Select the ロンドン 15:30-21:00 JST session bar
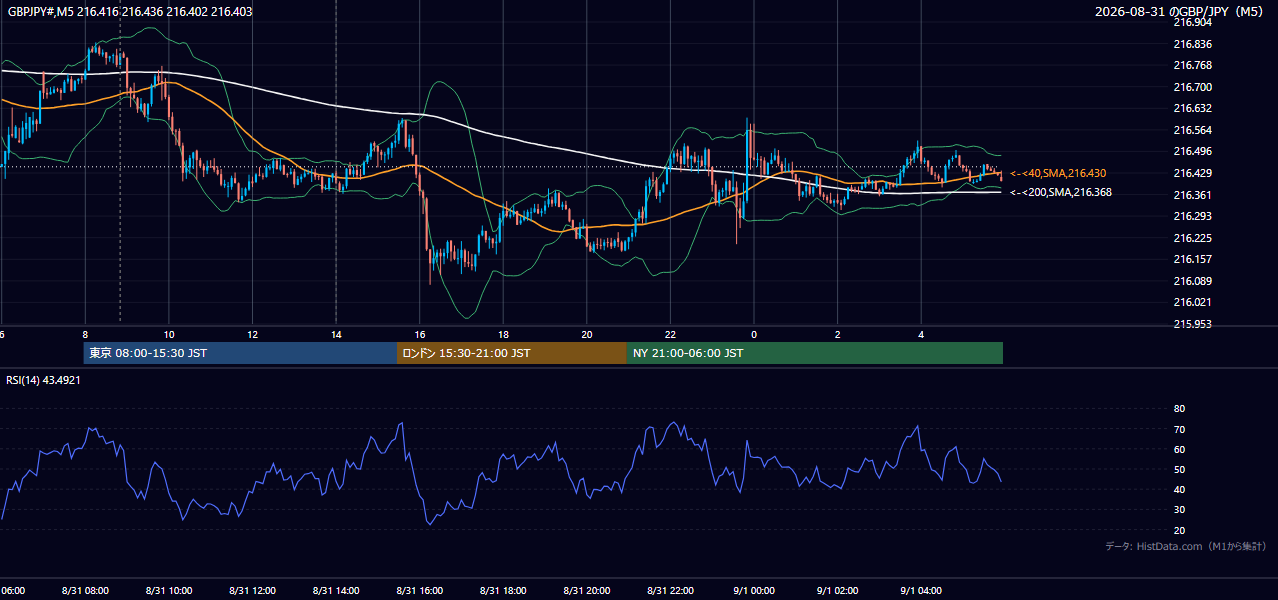 click(x=512, y=353)
